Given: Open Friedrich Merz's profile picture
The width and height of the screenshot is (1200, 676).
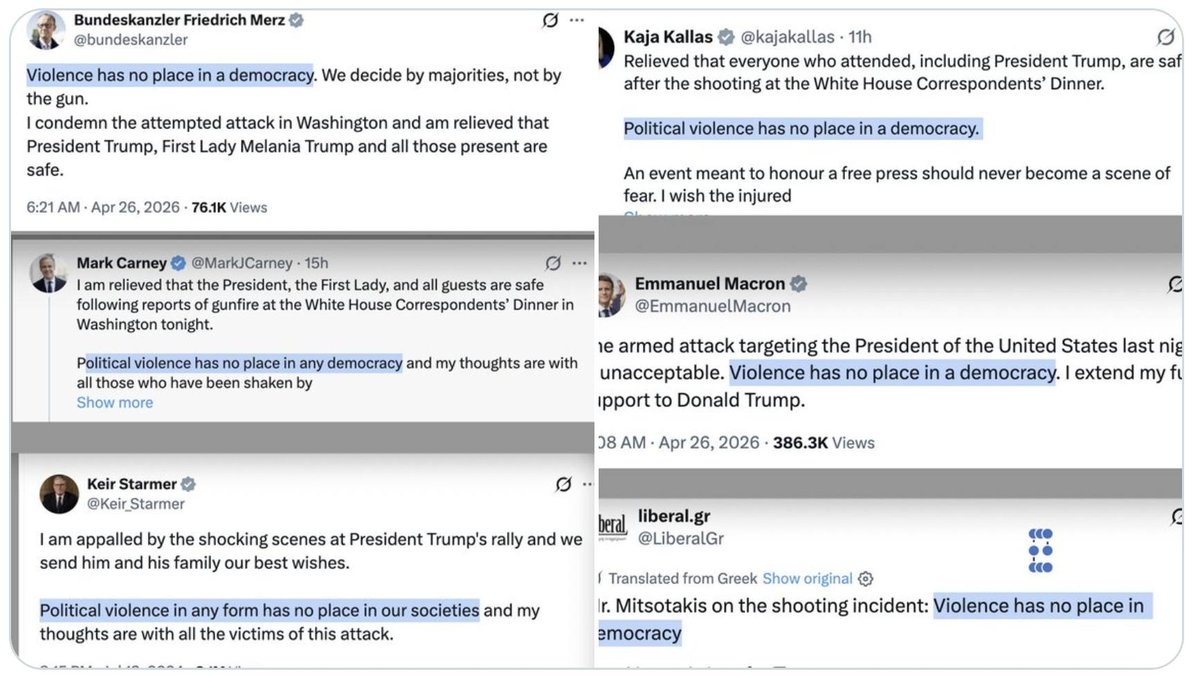Looking at the screenshot, I should [45, 30].
